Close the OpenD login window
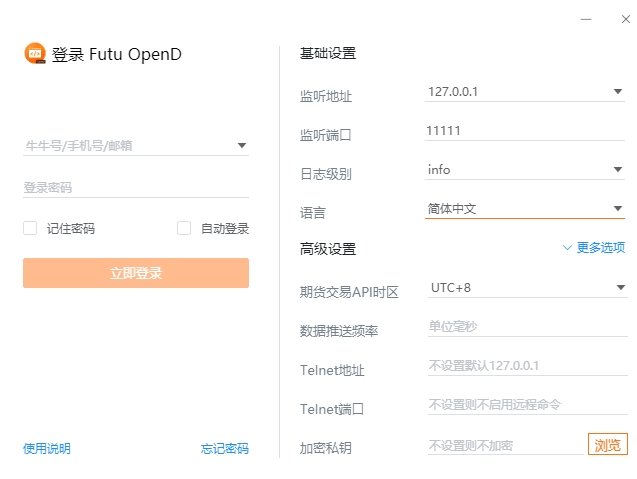 [x=616, y=19]
